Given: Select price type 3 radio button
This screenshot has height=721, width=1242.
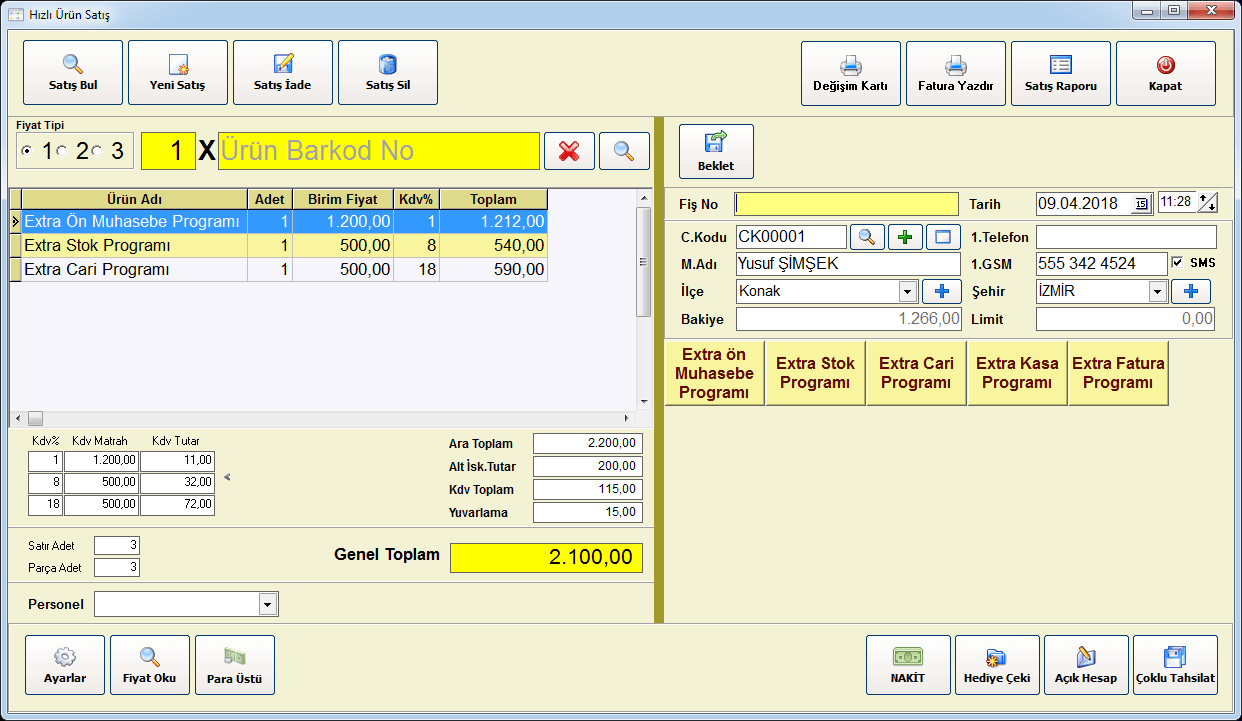Looking at the screenshot, I should pyautogui.click(x=97, y=151).
